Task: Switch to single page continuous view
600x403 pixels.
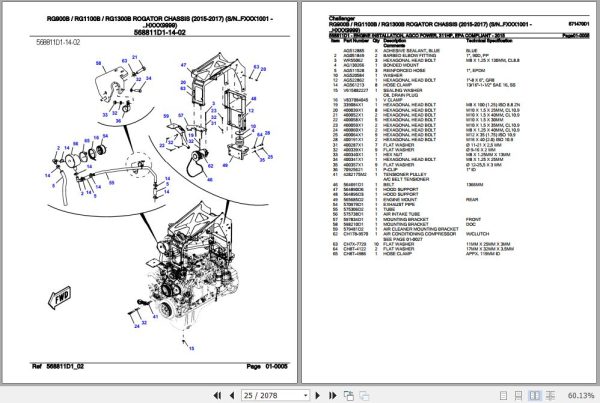Action: tap(518, 395)
